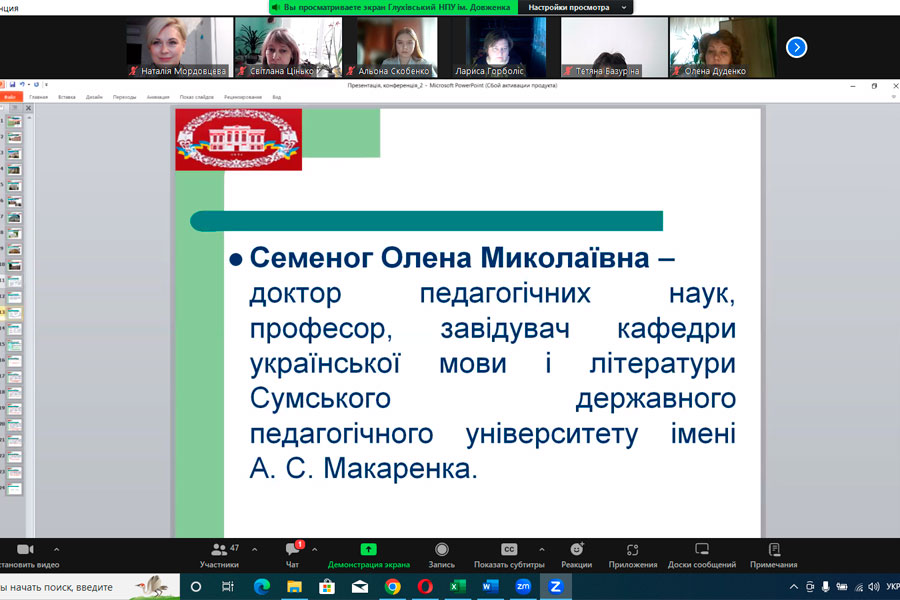Image resolution: width=900 pixels, height=600 pixels.
Task: Stop video with the camera icon
Action: [x=25, y=550]
